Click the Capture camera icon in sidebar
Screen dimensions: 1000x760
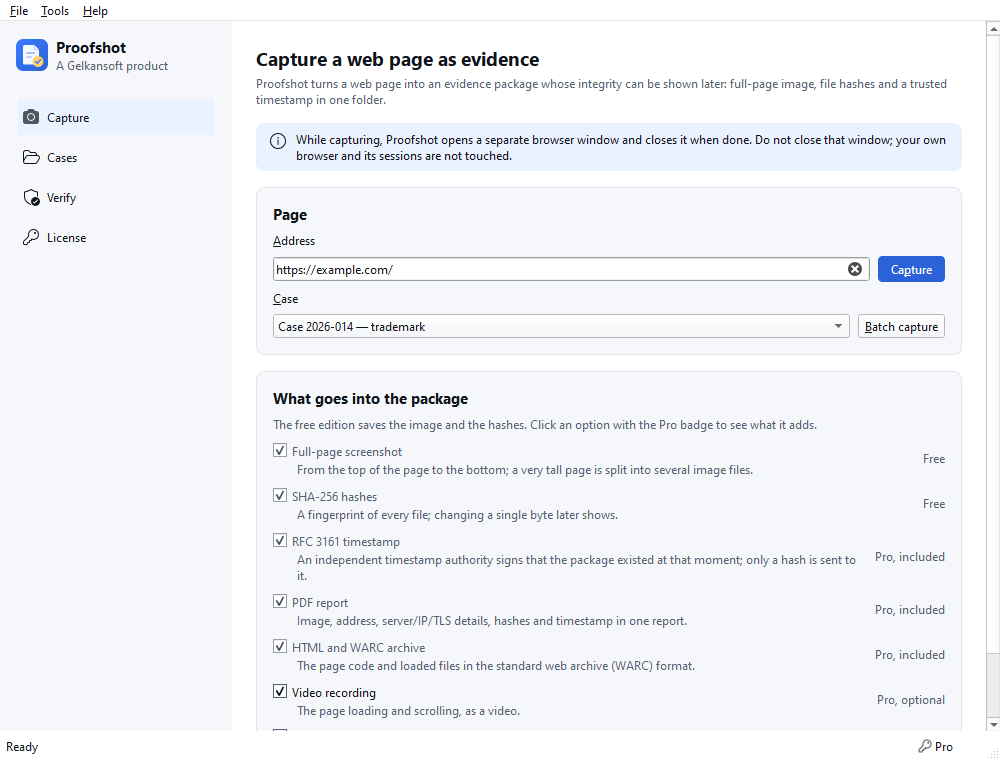coord(31,117)
